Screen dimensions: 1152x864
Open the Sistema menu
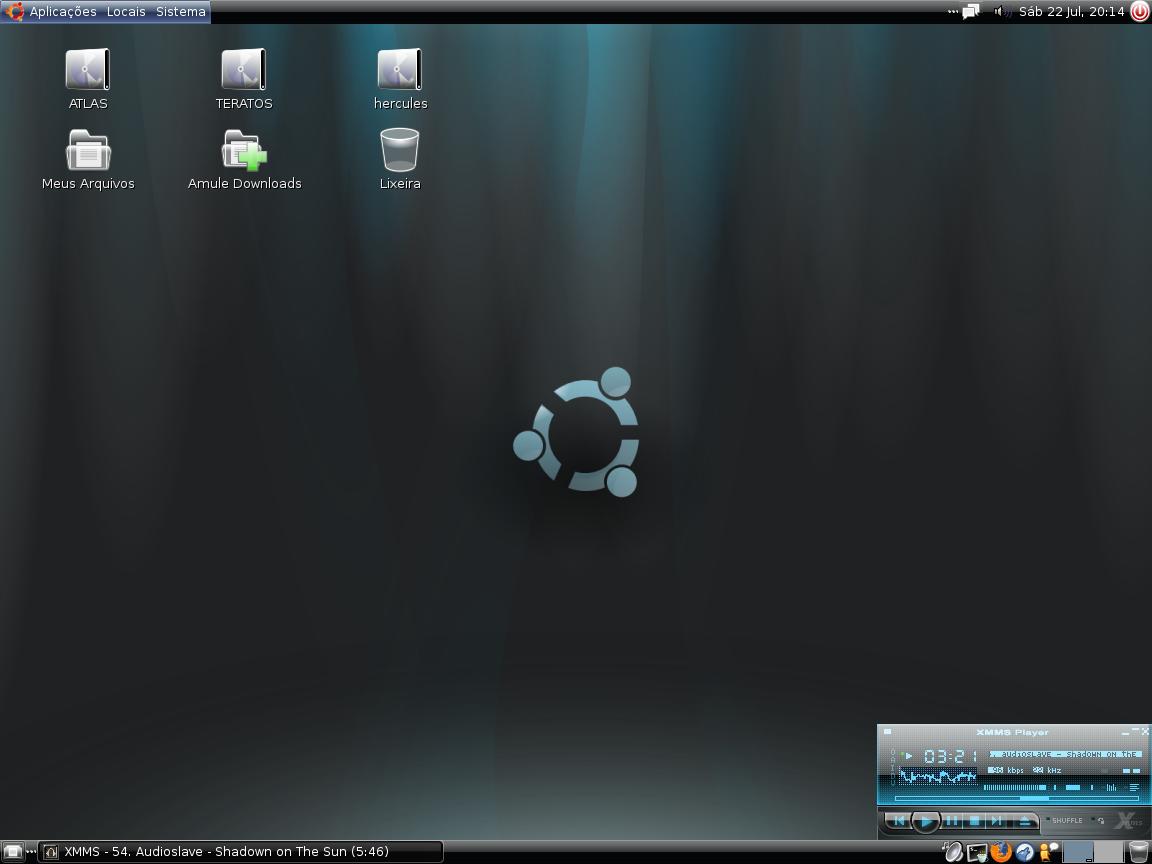click(181, 12)
